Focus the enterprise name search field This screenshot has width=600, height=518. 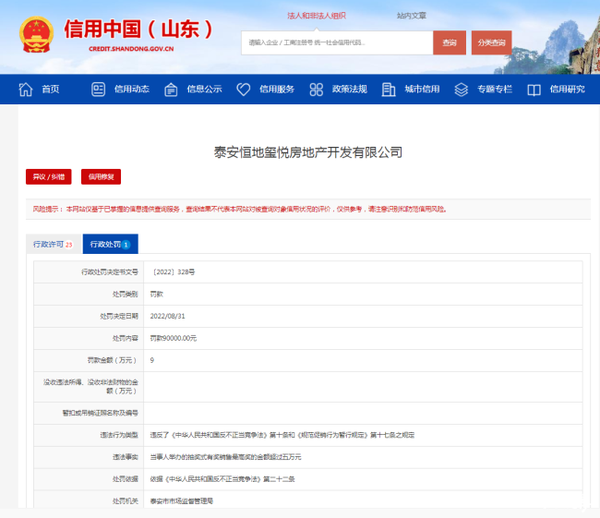coord(337,42)
